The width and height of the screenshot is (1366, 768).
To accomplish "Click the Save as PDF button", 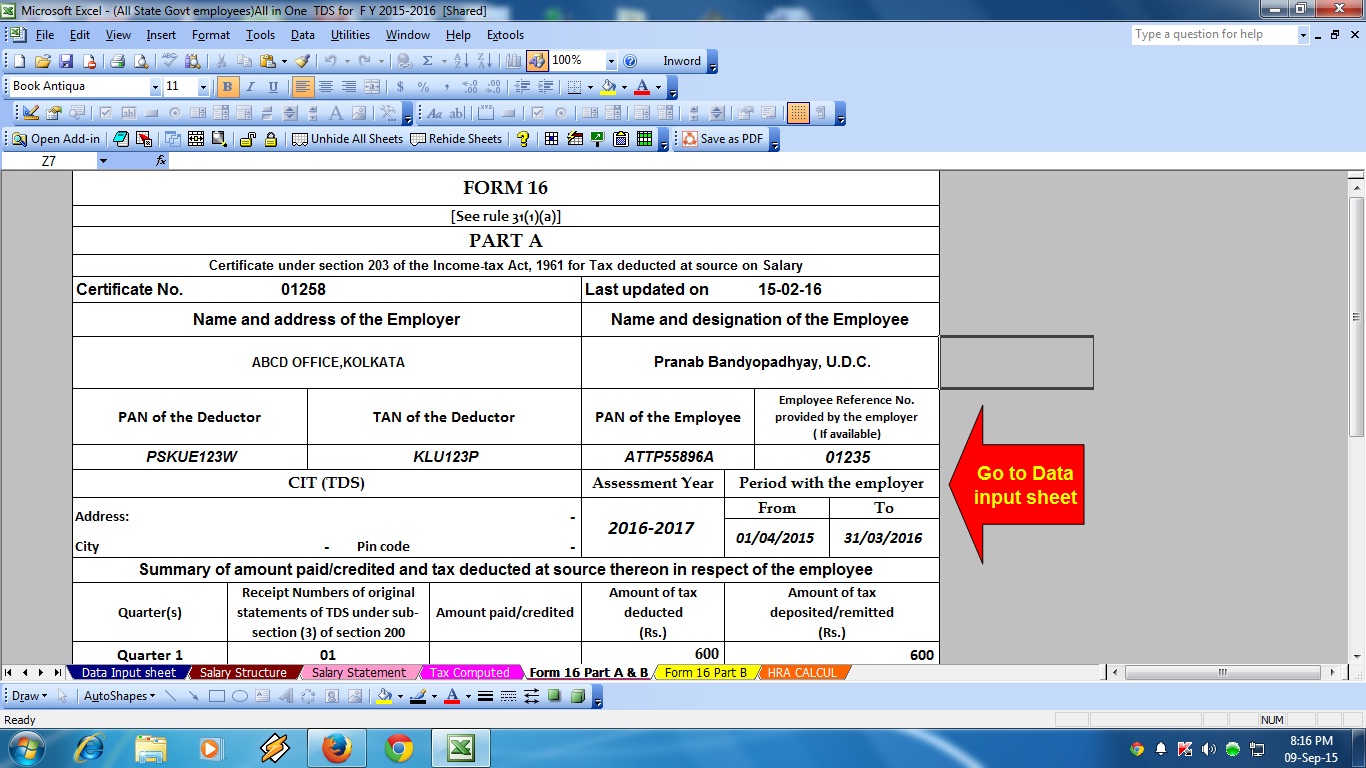I will [x=722, y=139].
